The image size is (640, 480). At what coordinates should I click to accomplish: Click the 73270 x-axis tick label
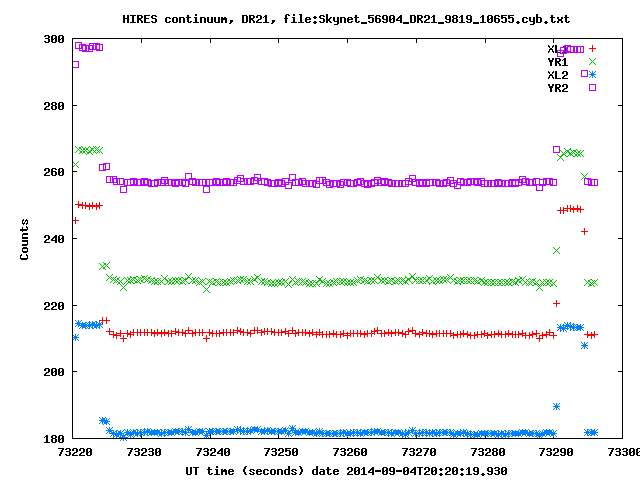pos(419,452)
